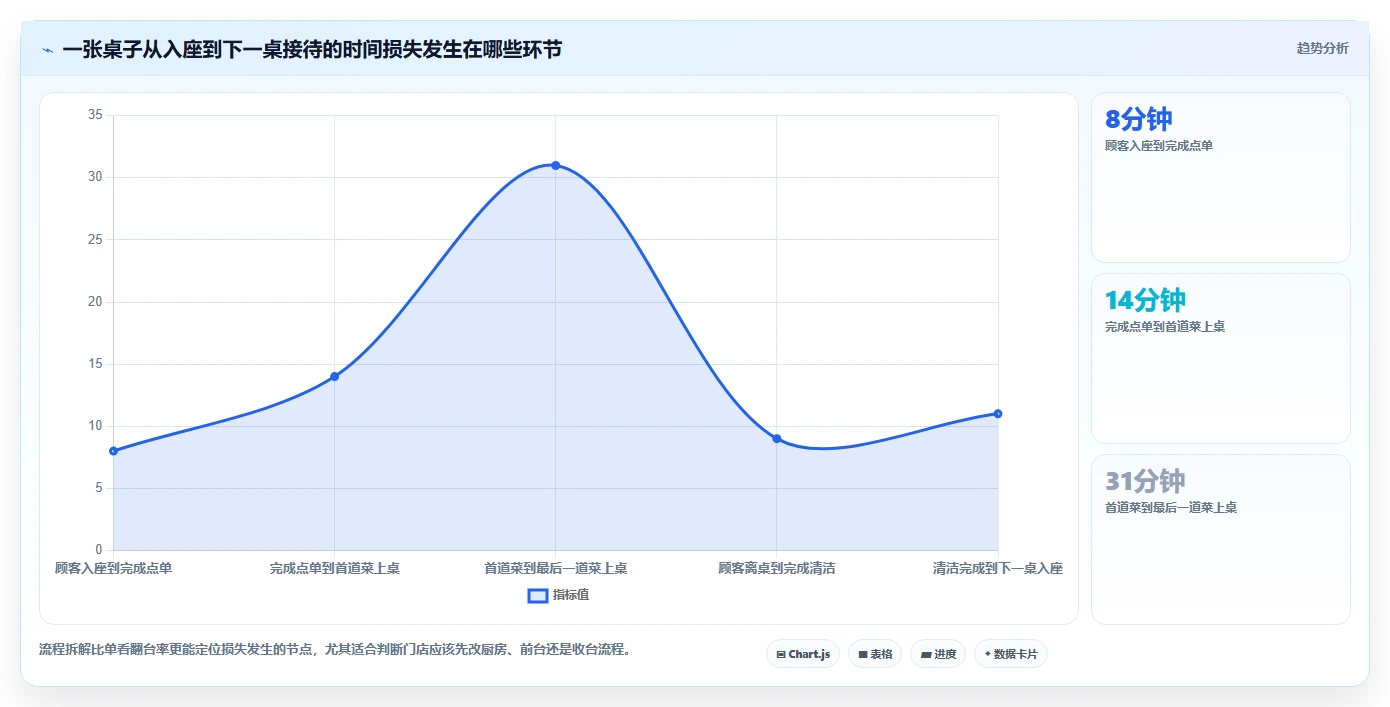Toggle the 指标值 legend item

click(x=559, y=595)
